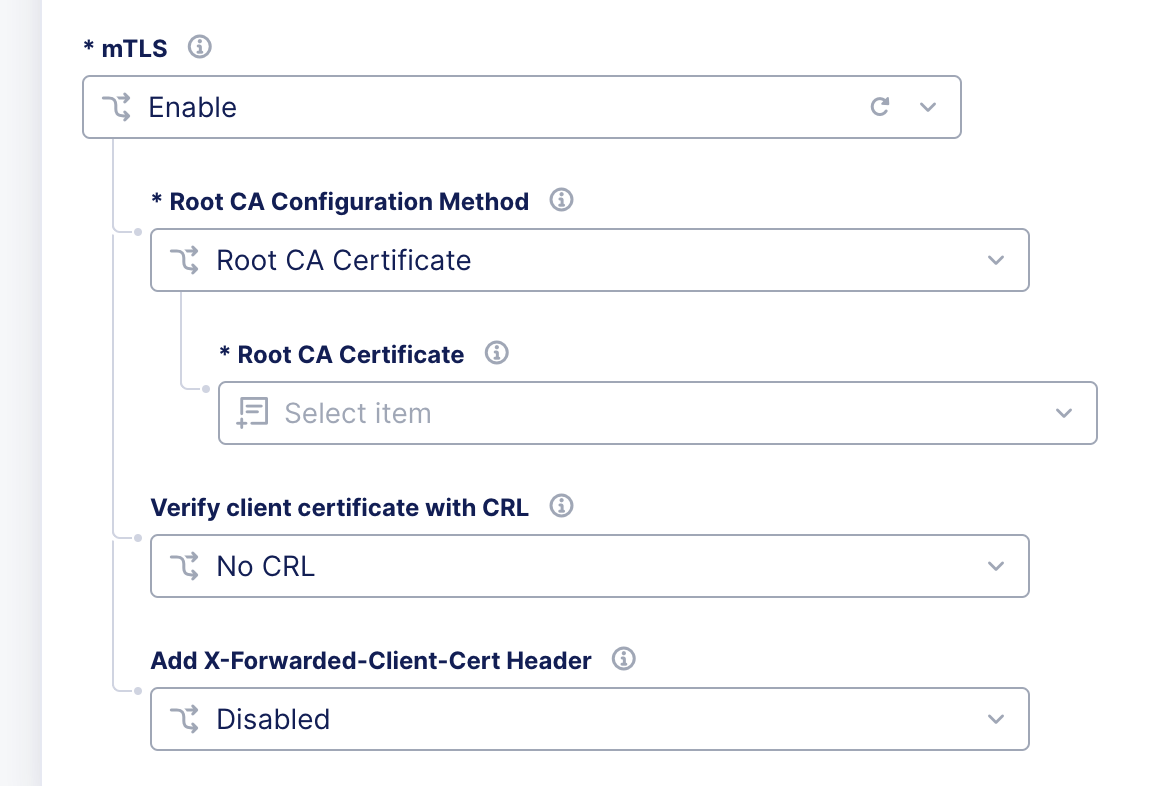The width and height of the screenshot is (1156, 786).
Task: Open the No CRL dropdown chevron
Action: click(996, 566)
